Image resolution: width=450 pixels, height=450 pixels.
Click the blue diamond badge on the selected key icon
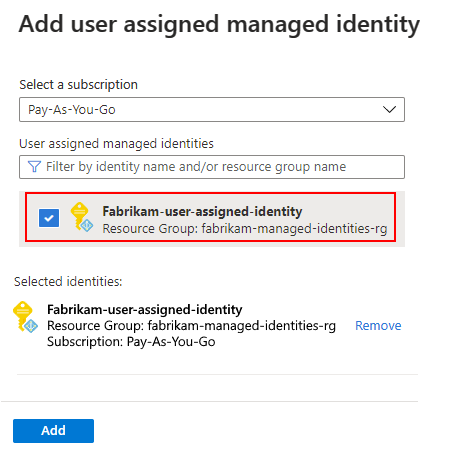point(31,326)
